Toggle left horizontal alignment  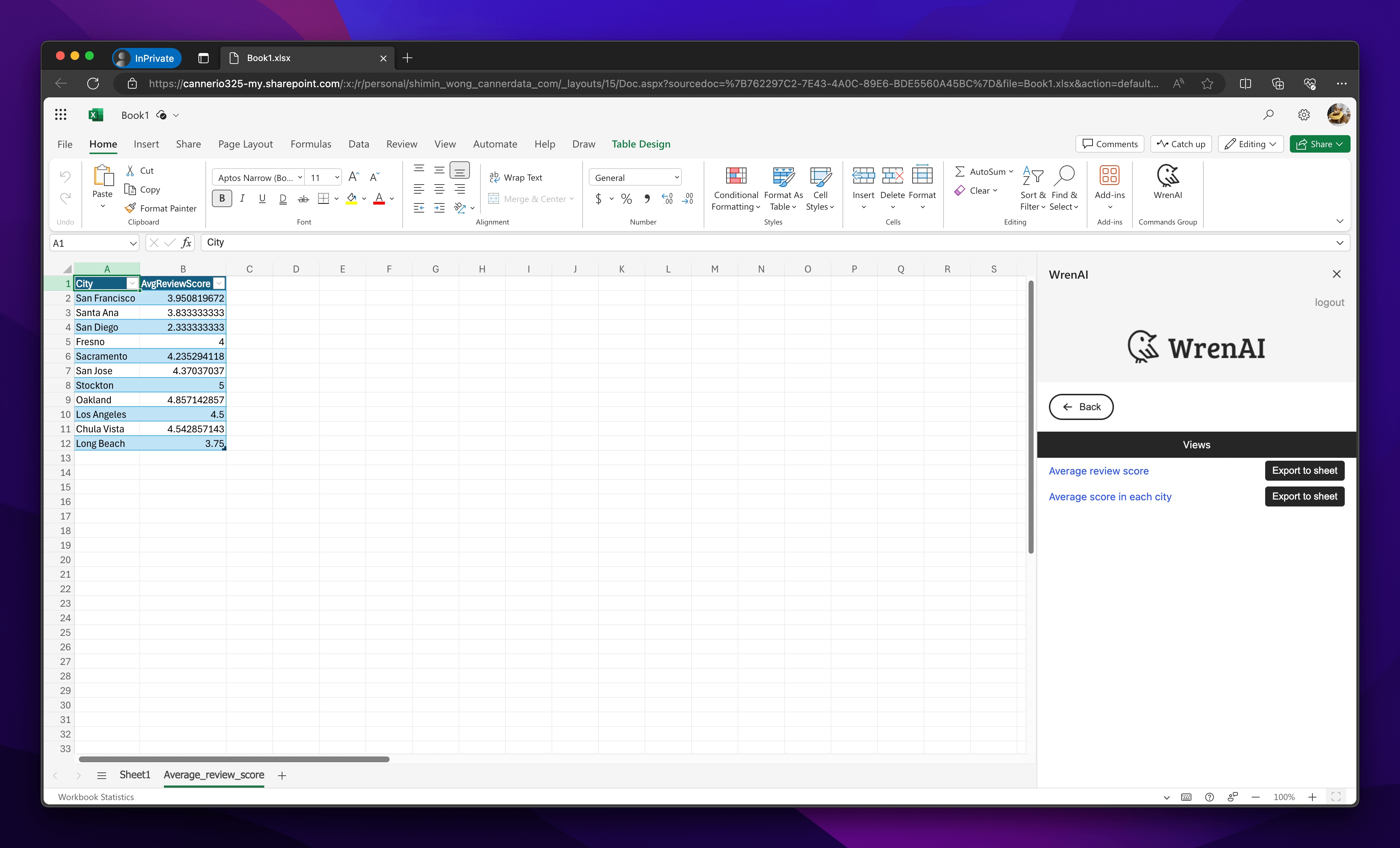point(419,189)
